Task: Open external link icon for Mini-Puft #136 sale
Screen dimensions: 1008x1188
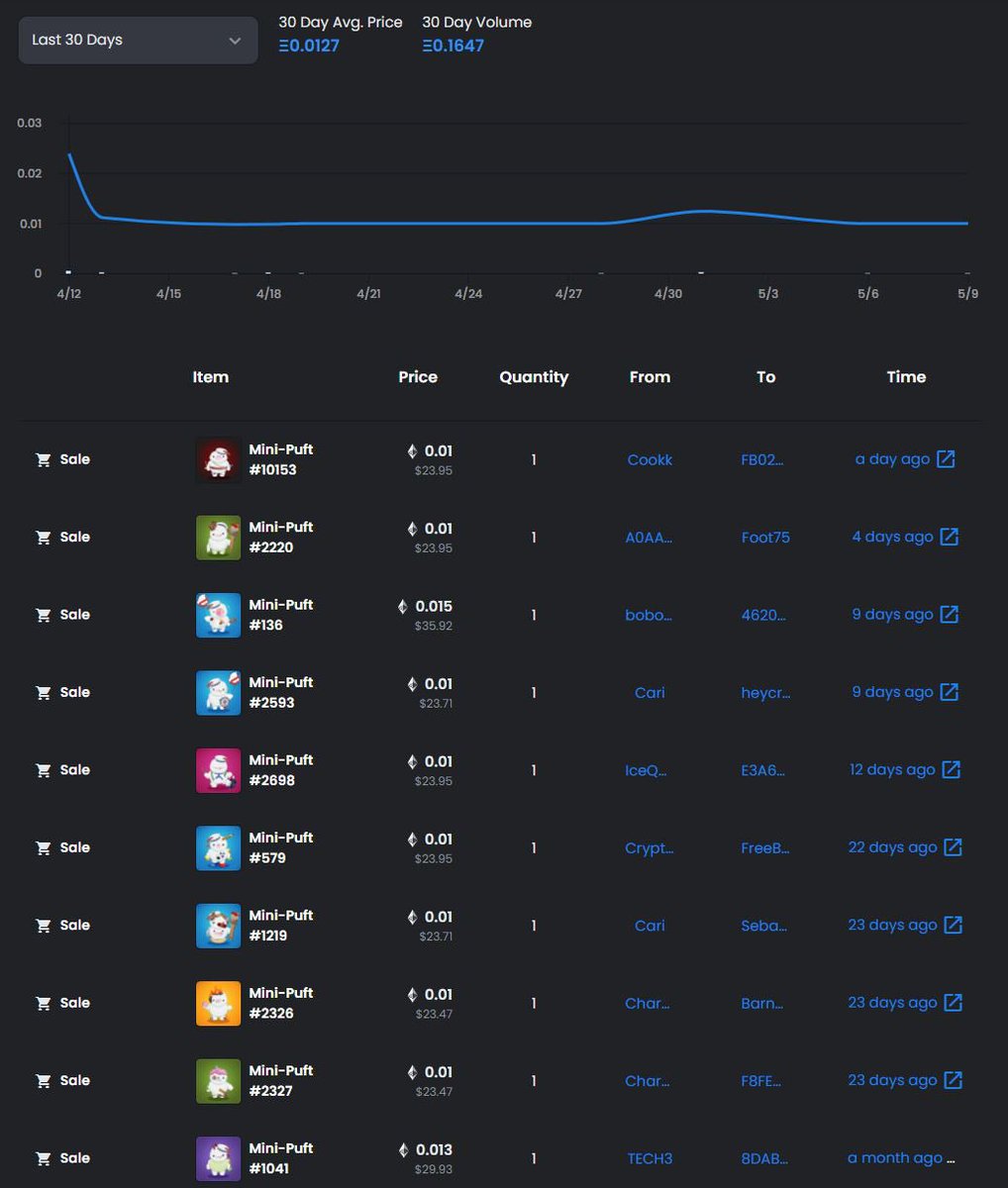Action: pos(949,614)
